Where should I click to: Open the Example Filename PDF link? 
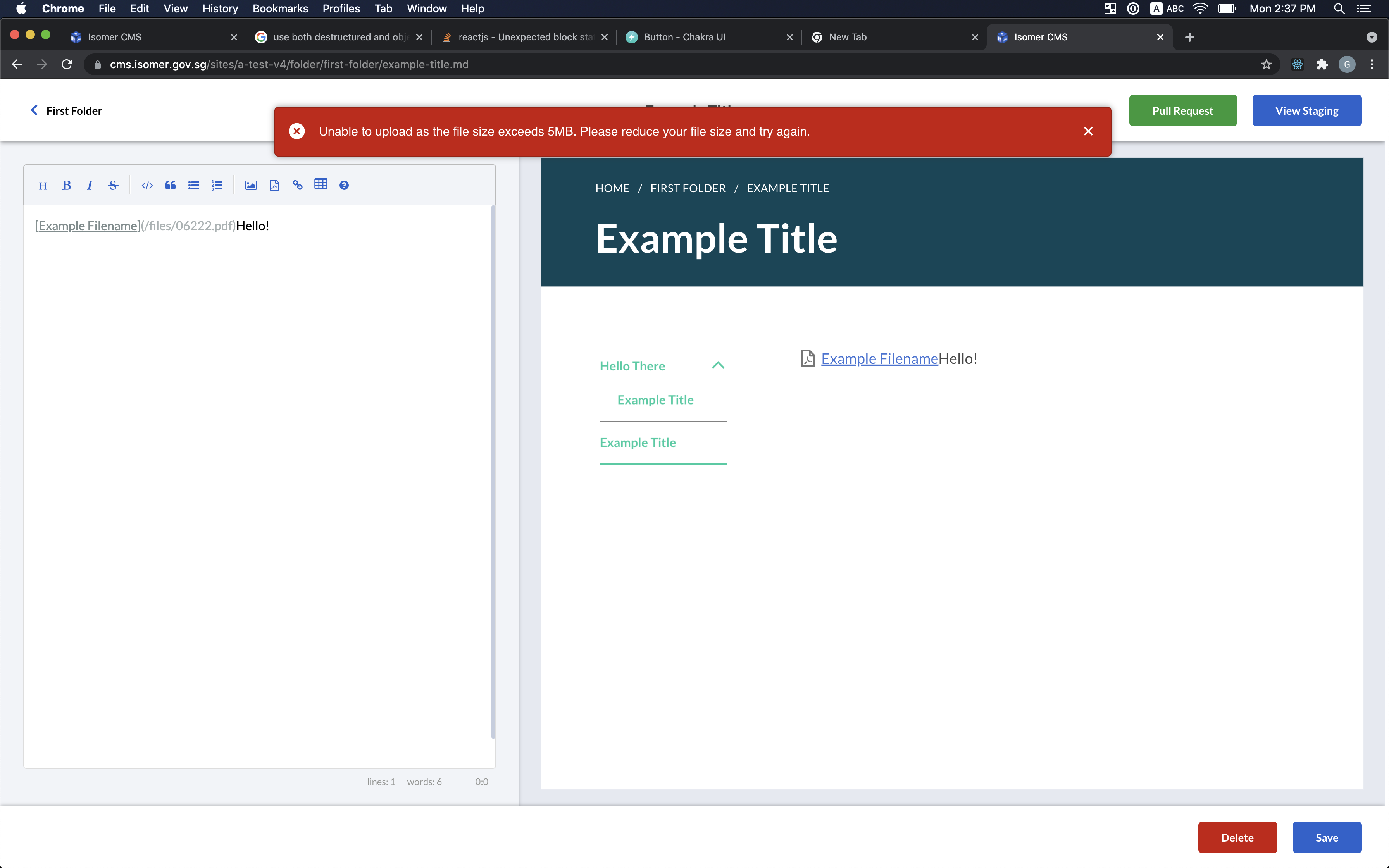(x=879, y=358)
